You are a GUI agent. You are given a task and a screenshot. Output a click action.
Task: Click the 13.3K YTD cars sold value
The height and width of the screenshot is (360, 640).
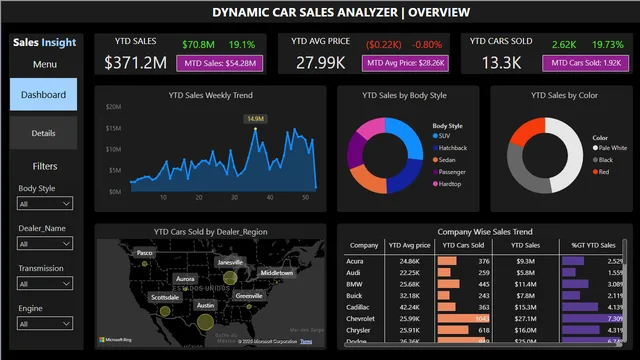point(501,63)
